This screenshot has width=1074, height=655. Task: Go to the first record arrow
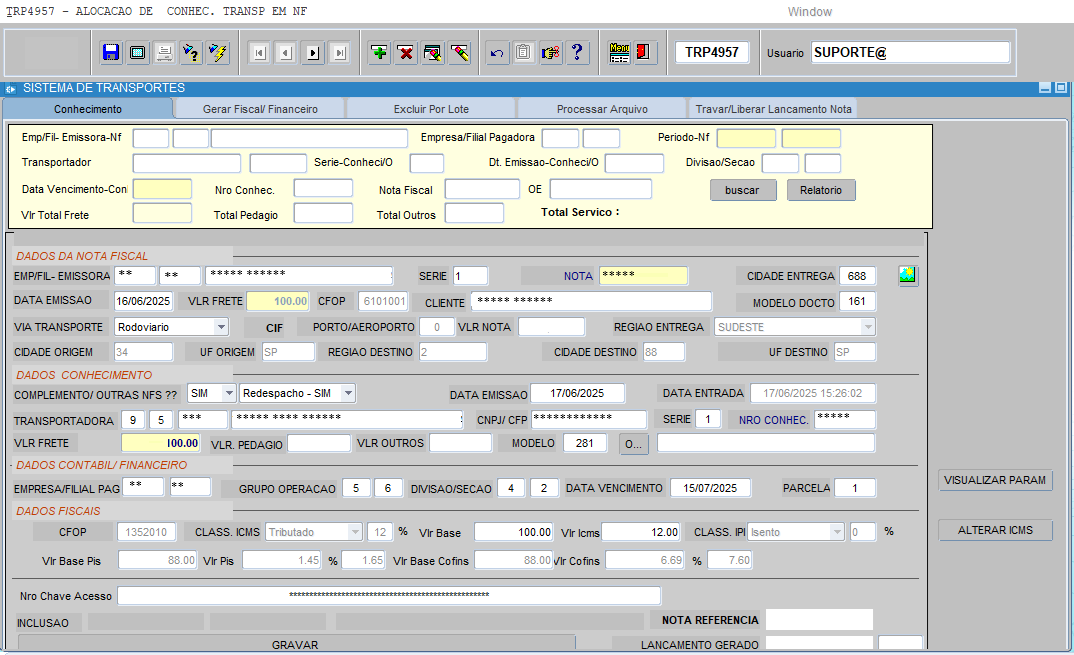click(259, 53)
